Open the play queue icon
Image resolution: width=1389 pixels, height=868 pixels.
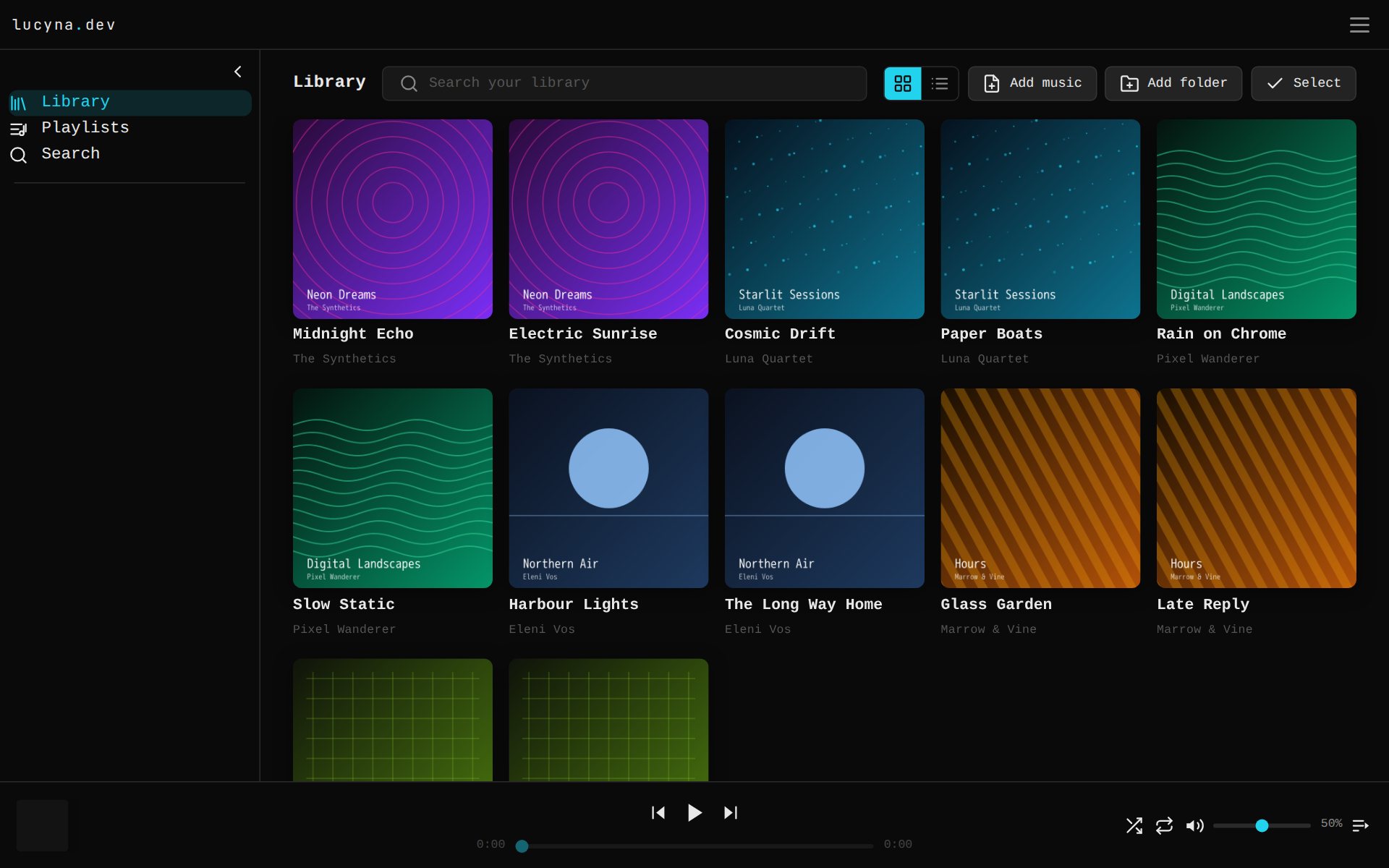pos(1360,825)
